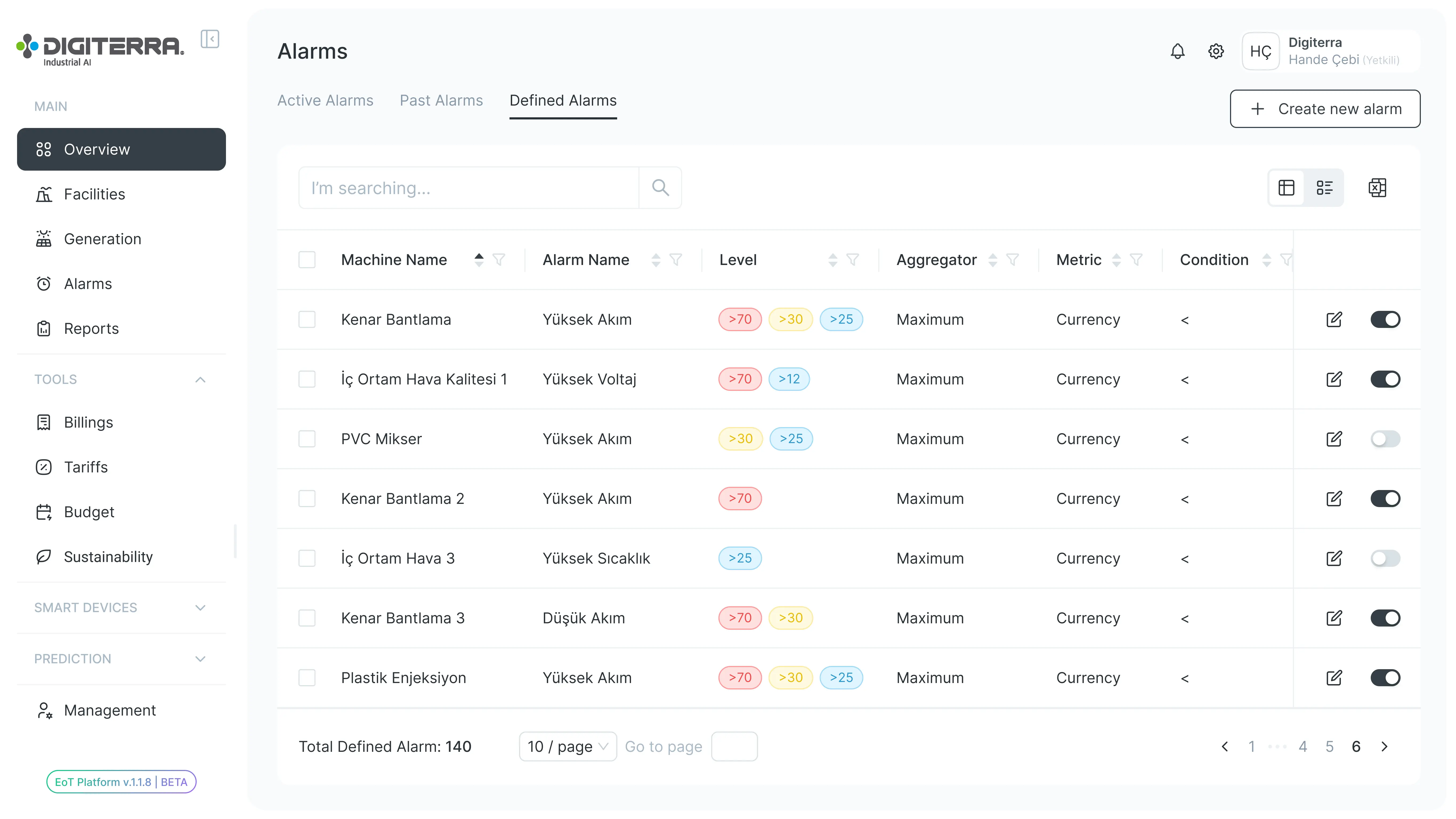Open the notifications bell
Screen dimensions: 1456x819
pyautogui.click(x=1177, y=51)
